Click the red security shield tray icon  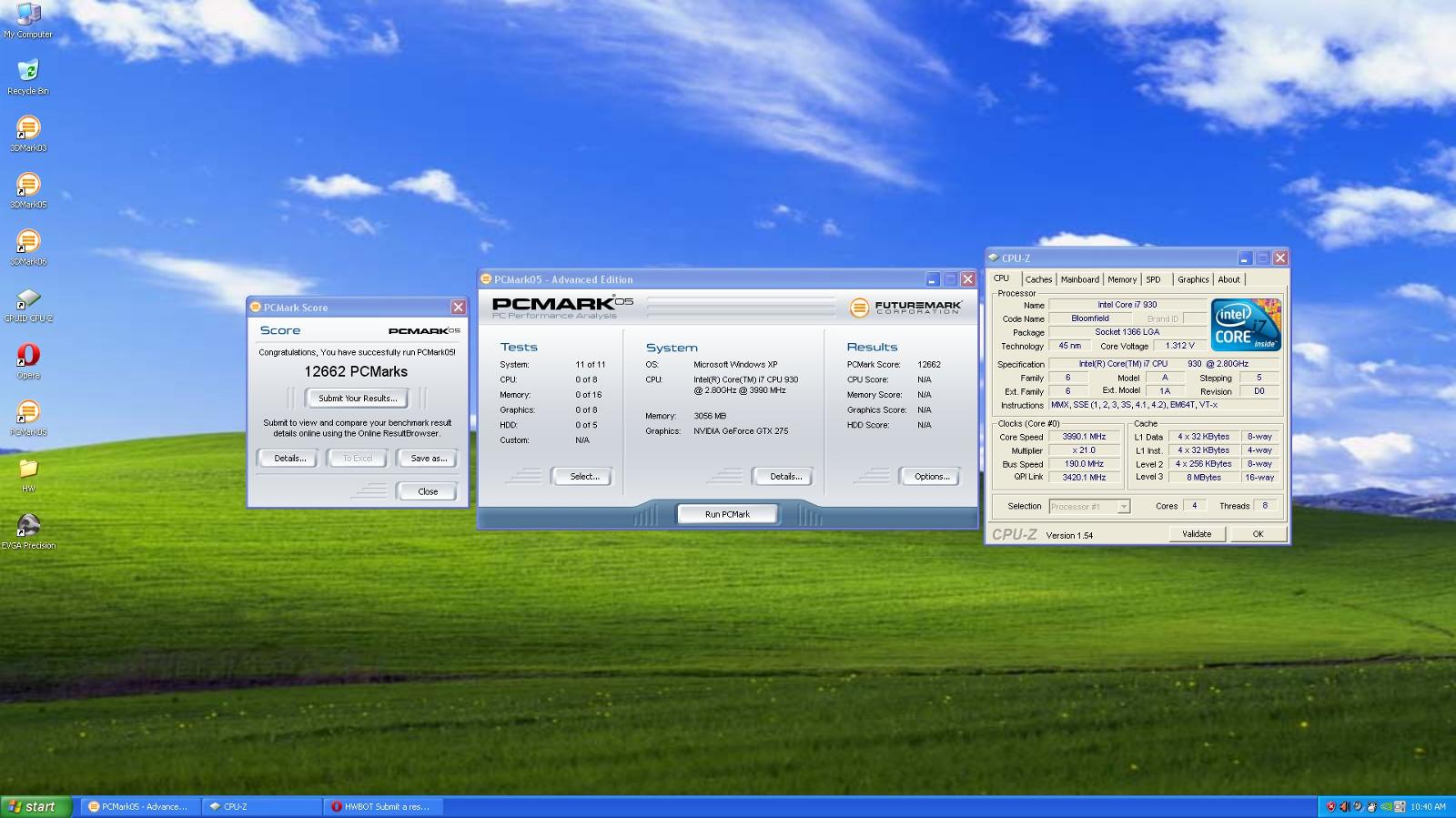coord(1331,806)
